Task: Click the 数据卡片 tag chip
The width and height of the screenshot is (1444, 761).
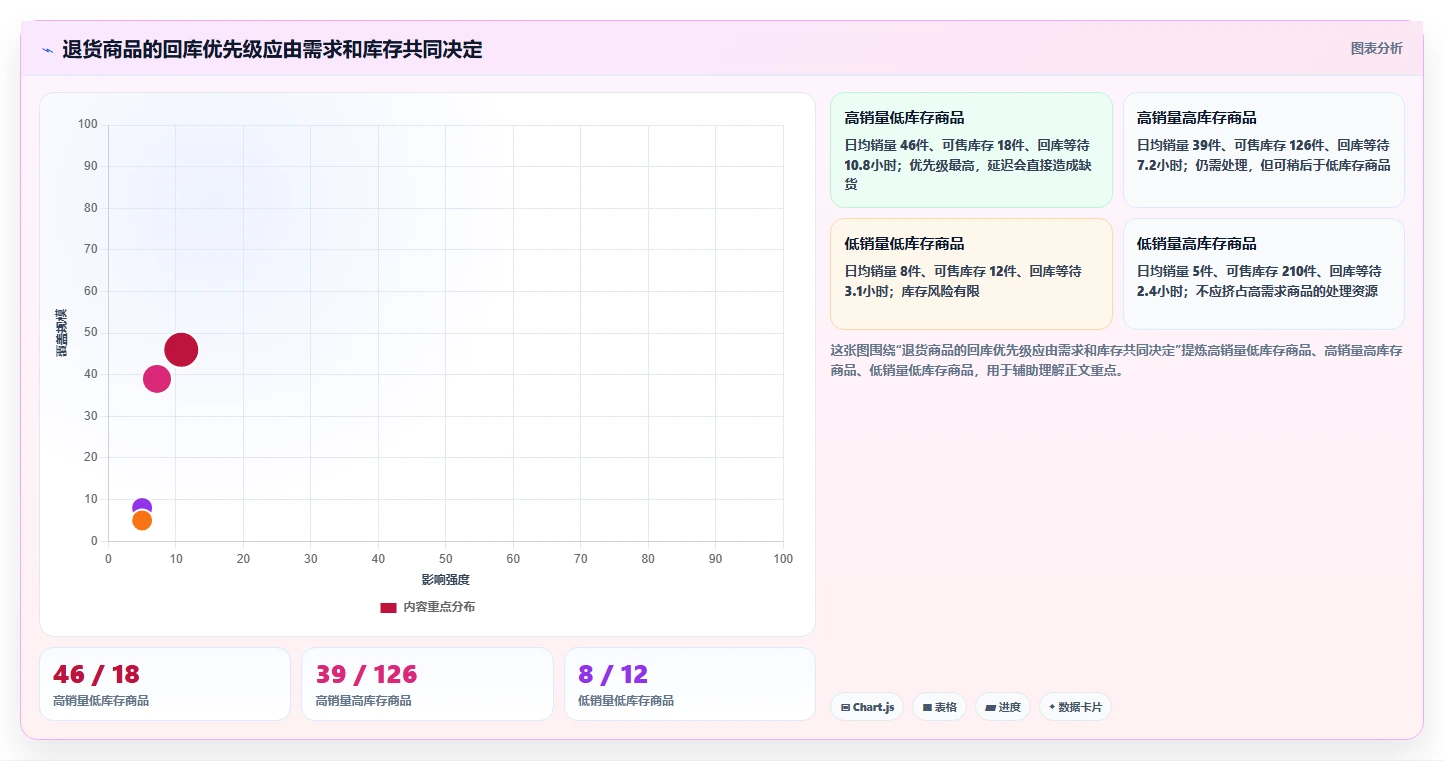Action: coord(1075,707)
